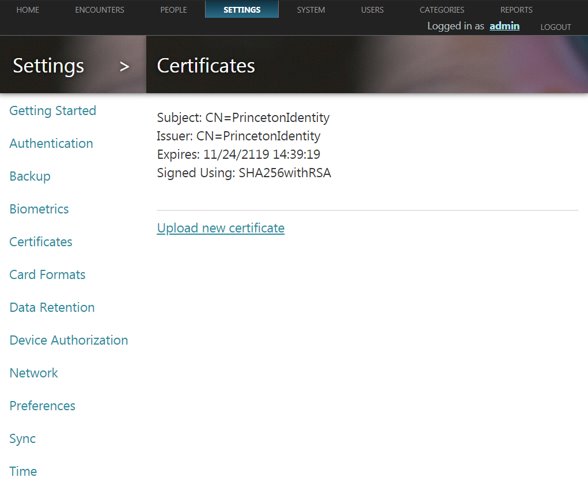This screenshot has width=588, height=485.
Task: Go to Data Retention settings
Action: click(52, 308)
